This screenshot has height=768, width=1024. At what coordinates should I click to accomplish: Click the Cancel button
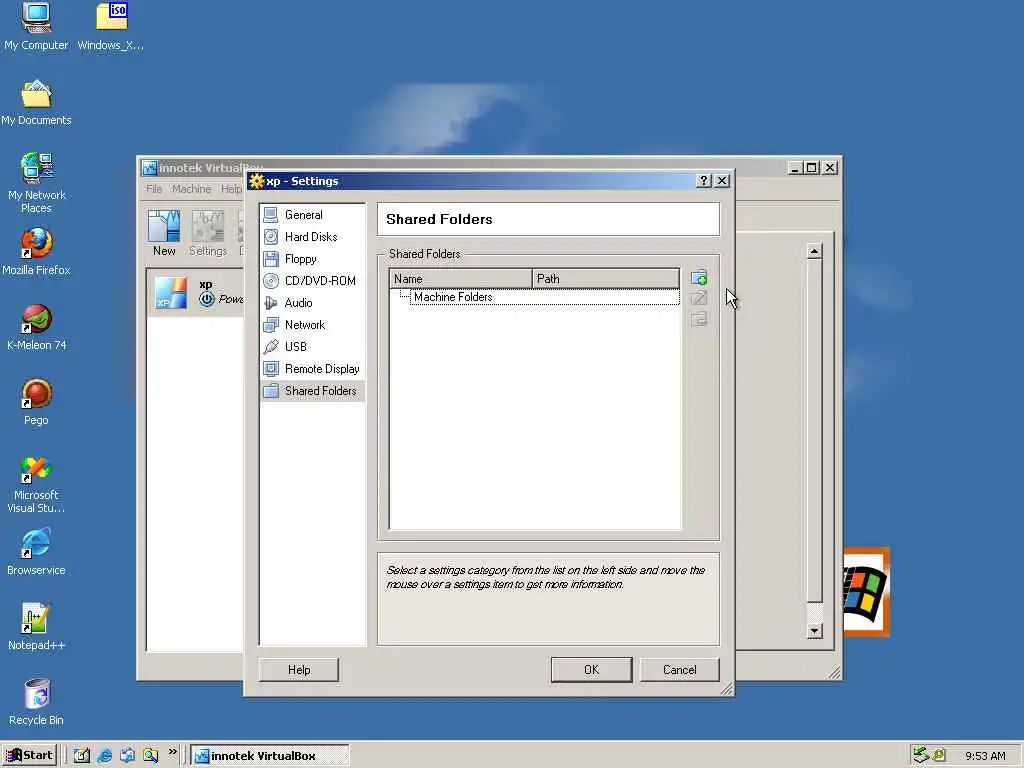coord(680,670)
